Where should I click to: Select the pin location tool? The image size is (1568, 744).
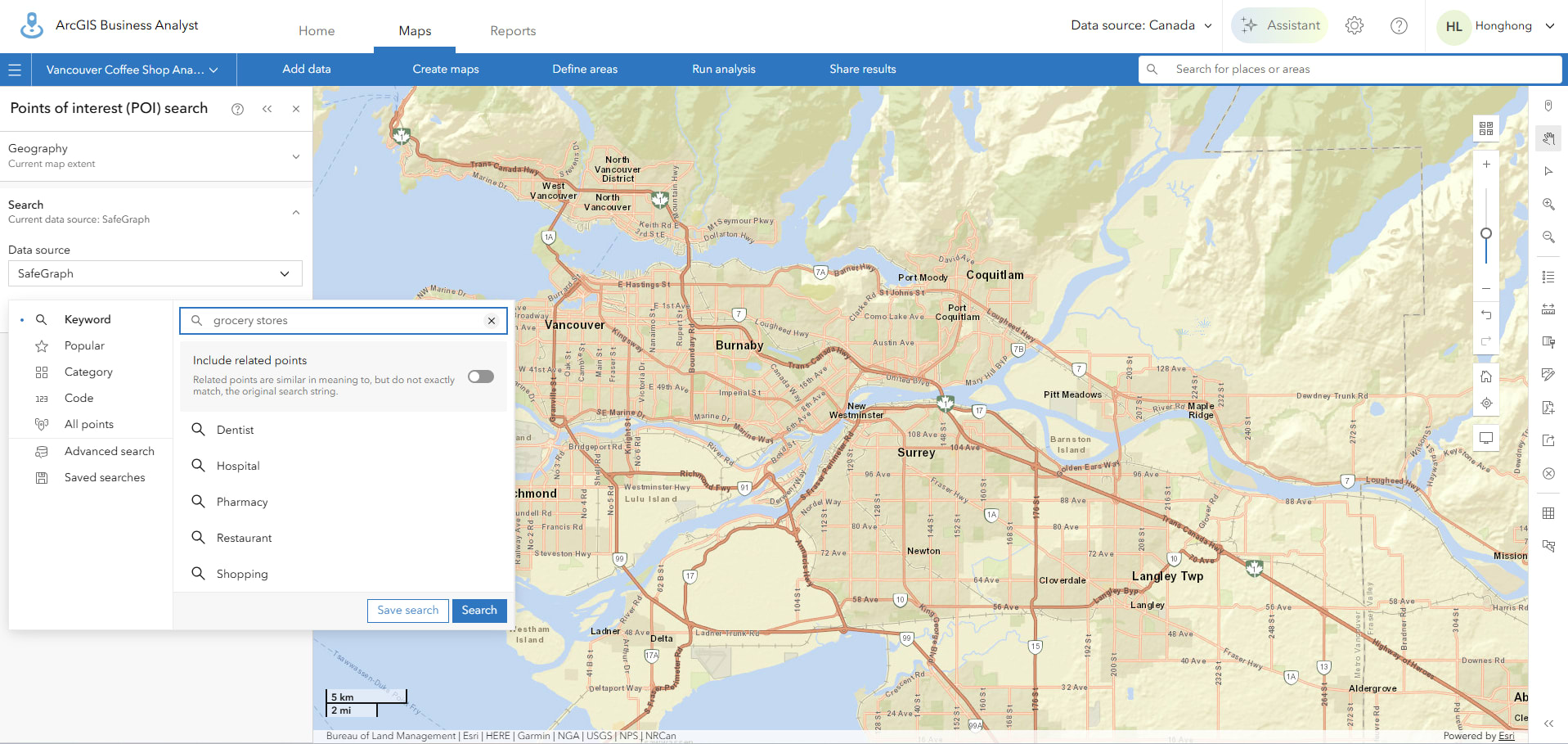coord(1548,106)
